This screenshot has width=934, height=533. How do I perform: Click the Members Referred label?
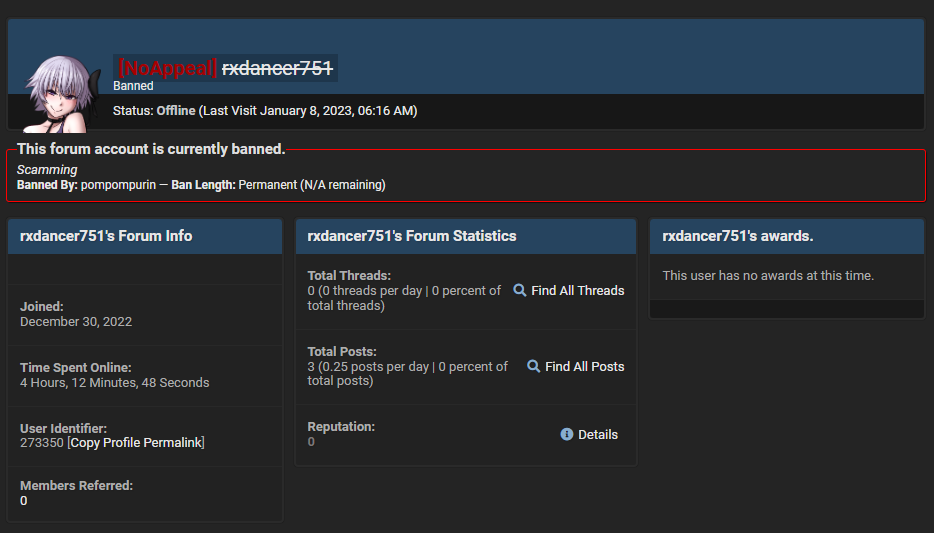click(x=76, y=485)
